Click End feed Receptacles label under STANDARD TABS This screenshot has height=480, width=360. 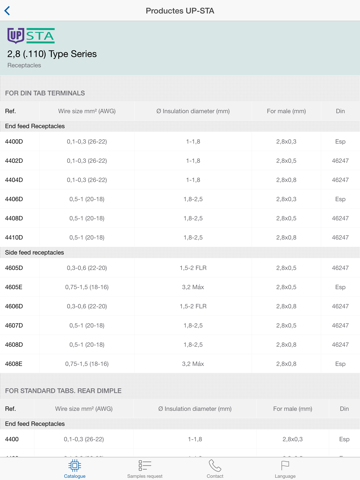point(35,424)
